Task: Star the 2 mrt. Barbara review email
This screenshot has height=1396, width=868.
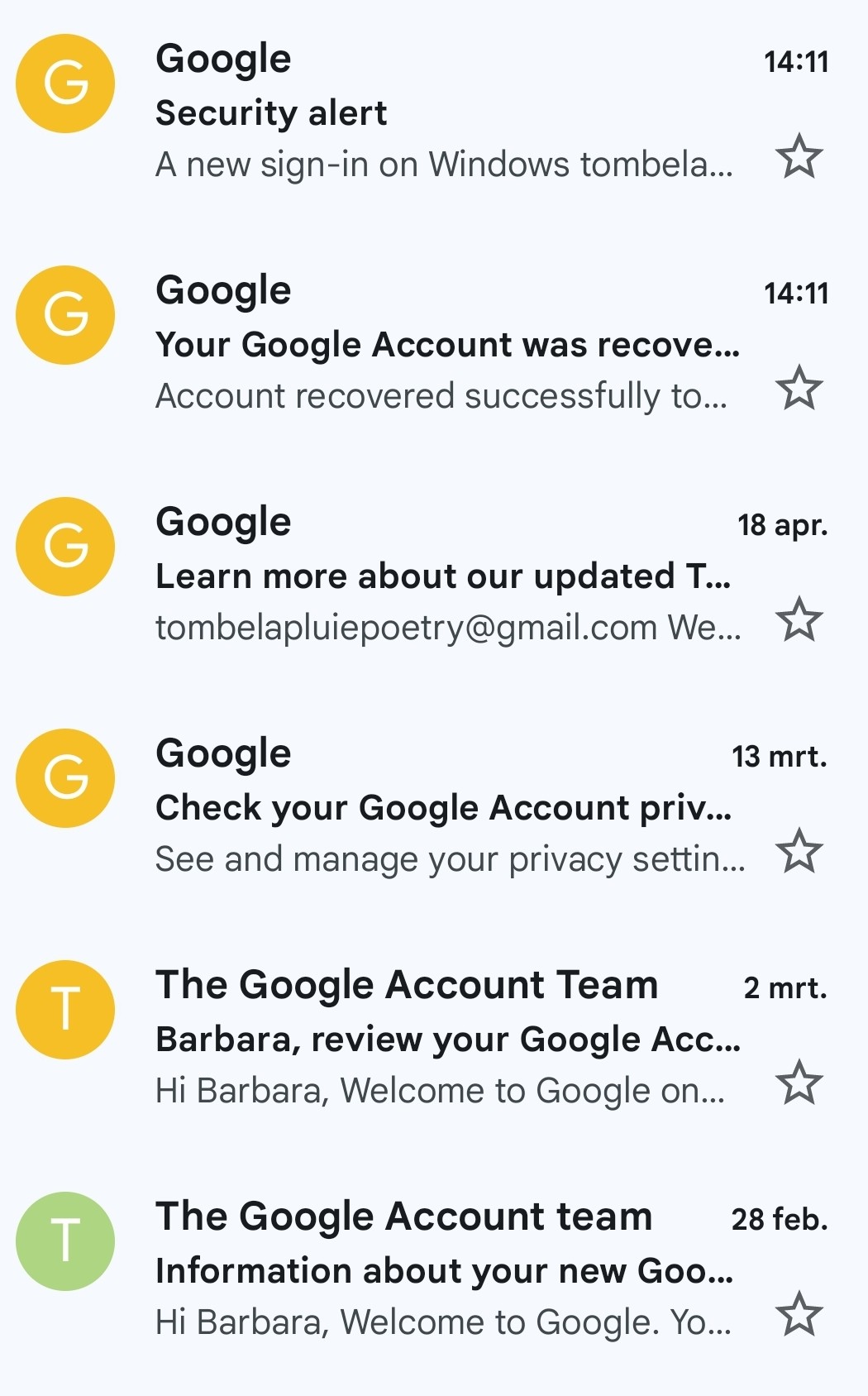Action: (x=799, y=1083)
